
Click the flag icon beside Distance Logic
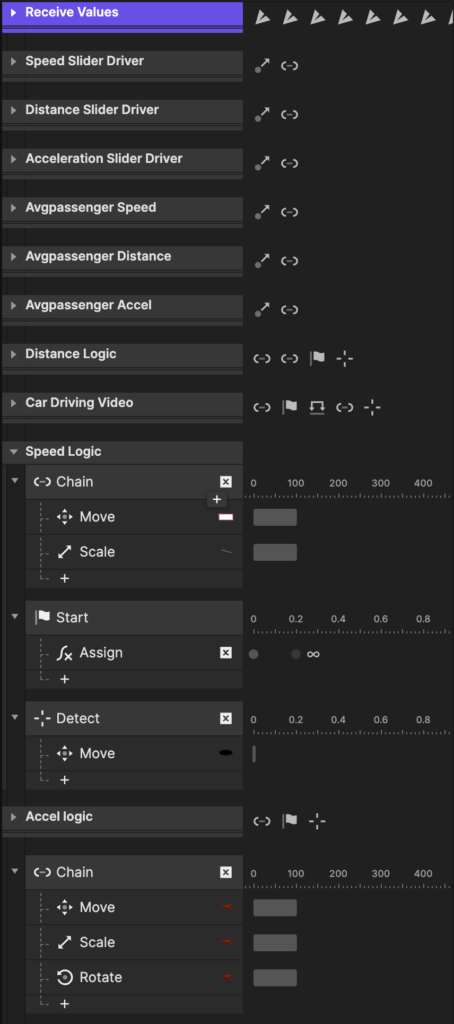317,359
